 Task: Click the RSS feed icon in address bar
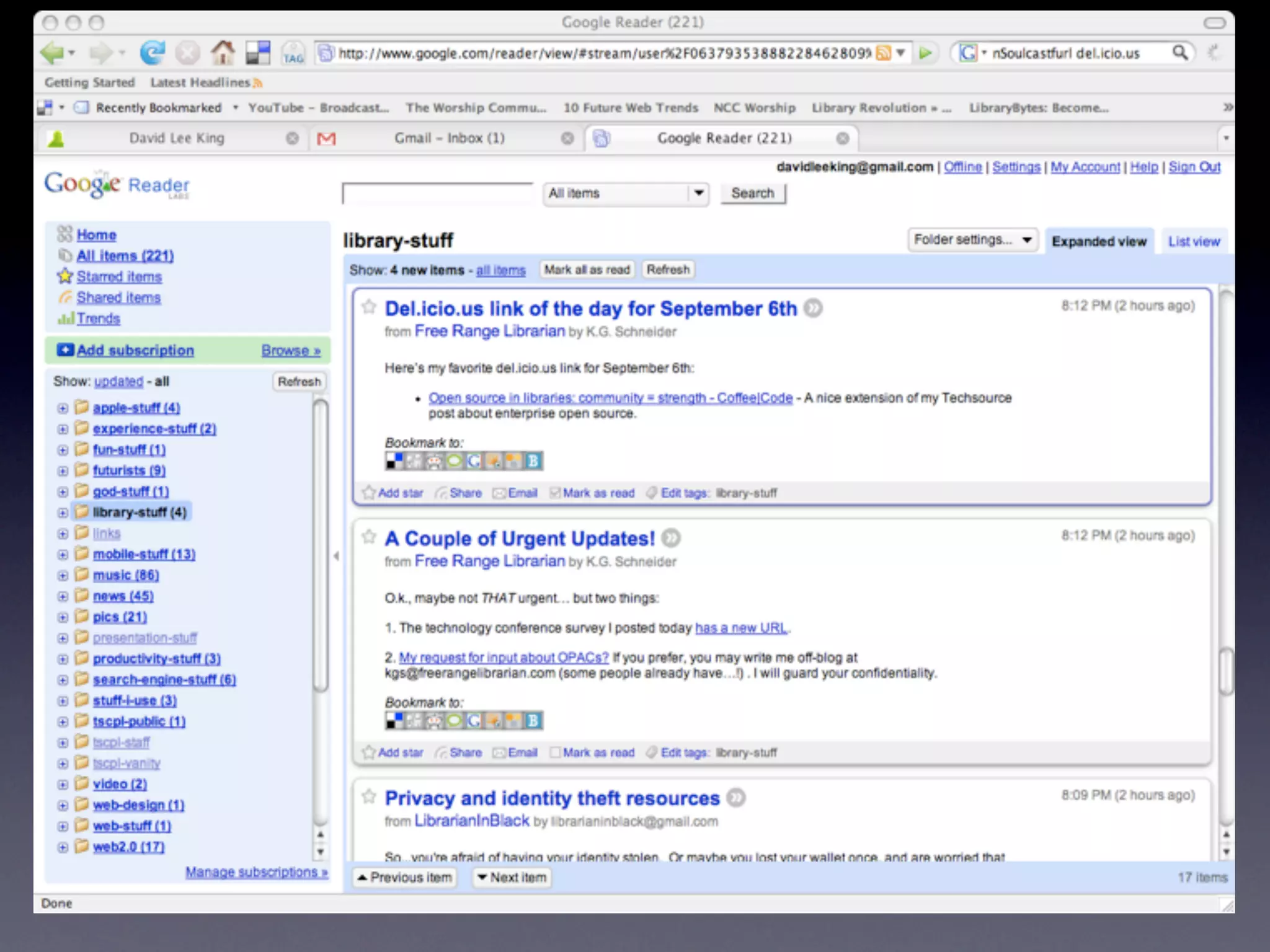(x=883, y=53)
